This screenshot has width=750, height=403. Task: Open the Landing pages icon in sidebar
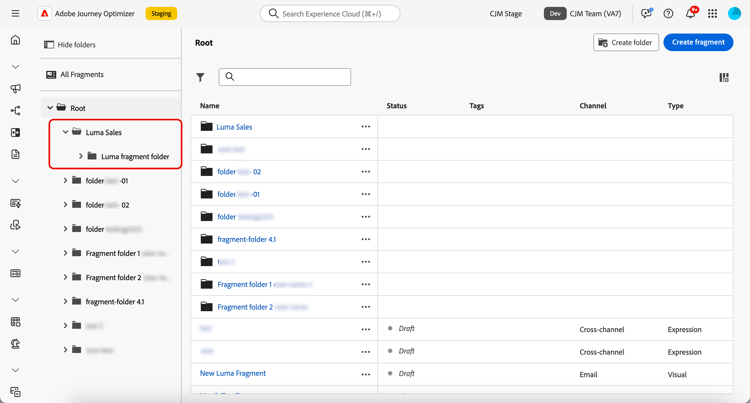tap(15, 132)
